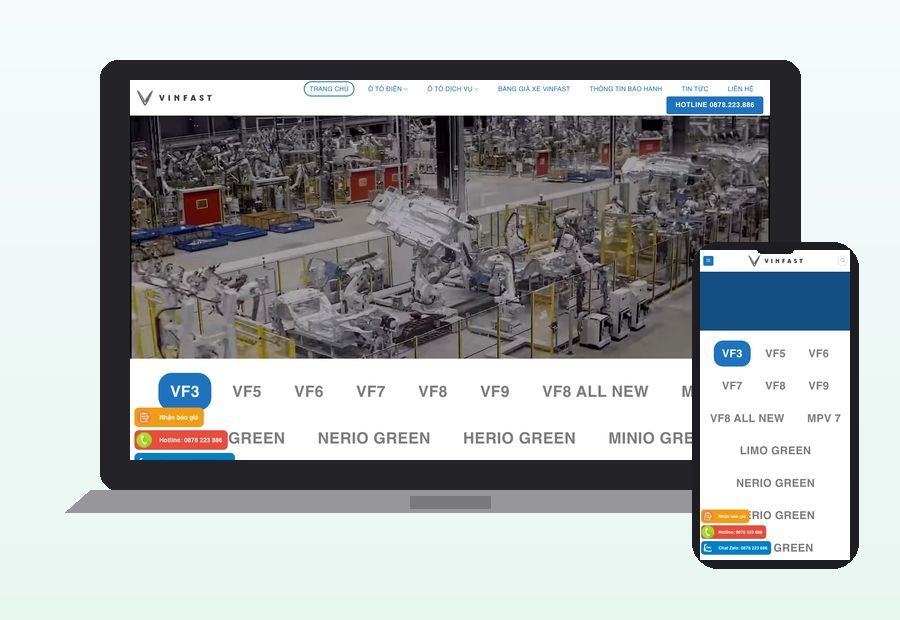Select the VF3 tab on the laptop
Screen dimensions: 900x620
(185, 392)
